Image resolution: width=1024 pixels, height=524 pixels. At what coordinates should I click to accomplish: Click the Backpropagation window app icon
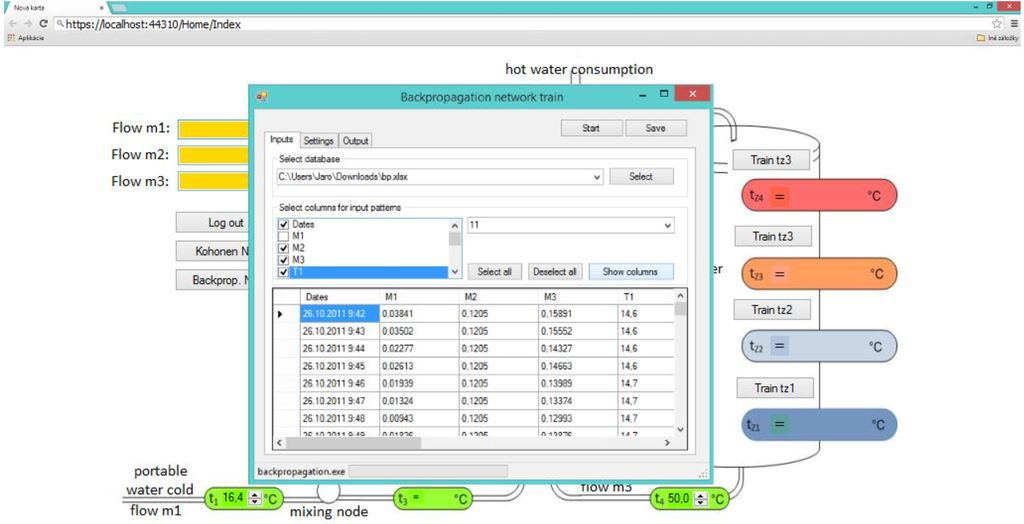(x=262, y=97)
